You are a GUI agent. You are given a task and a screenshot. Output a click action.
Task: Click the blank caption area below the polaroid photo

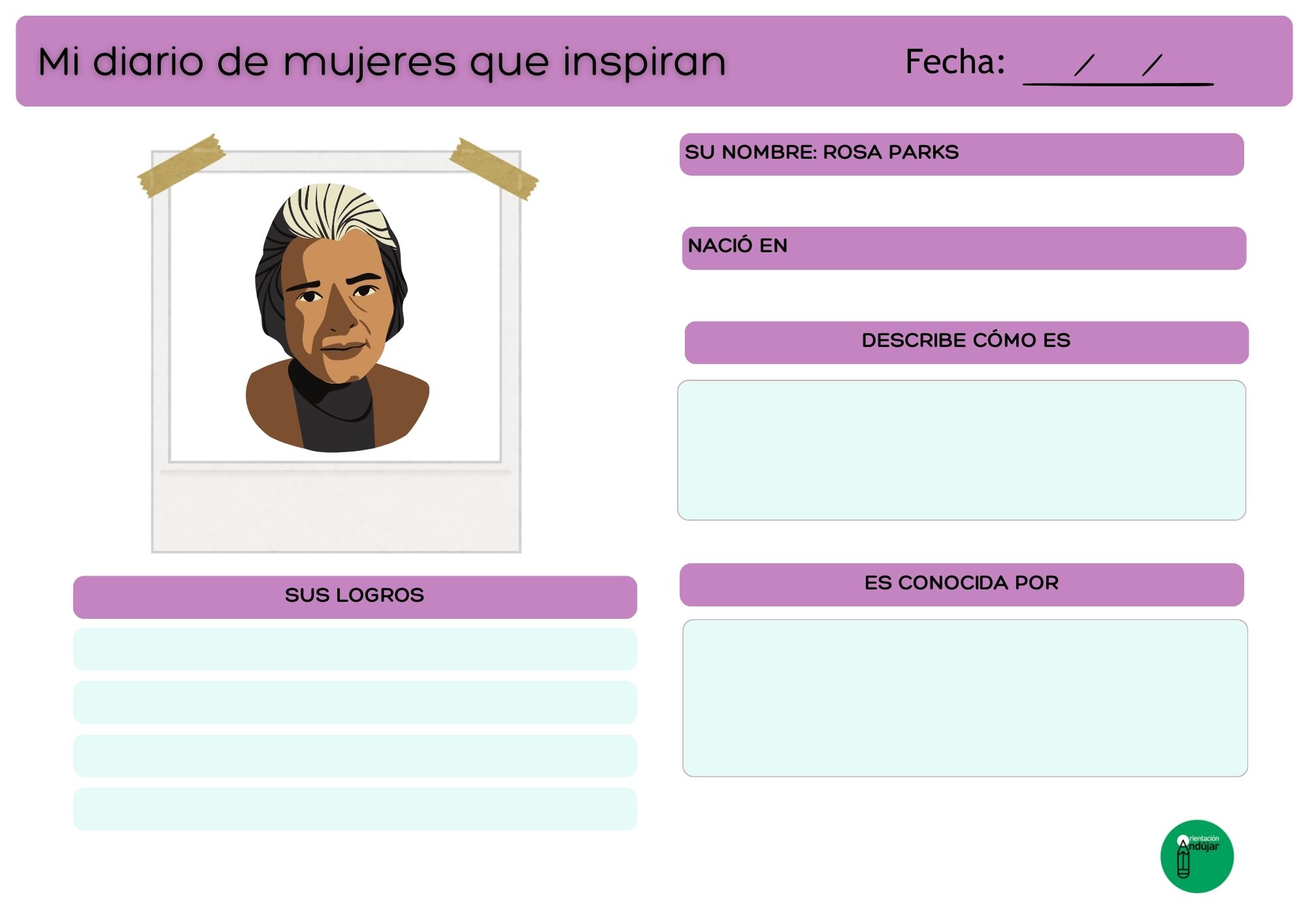pos(336,513)
